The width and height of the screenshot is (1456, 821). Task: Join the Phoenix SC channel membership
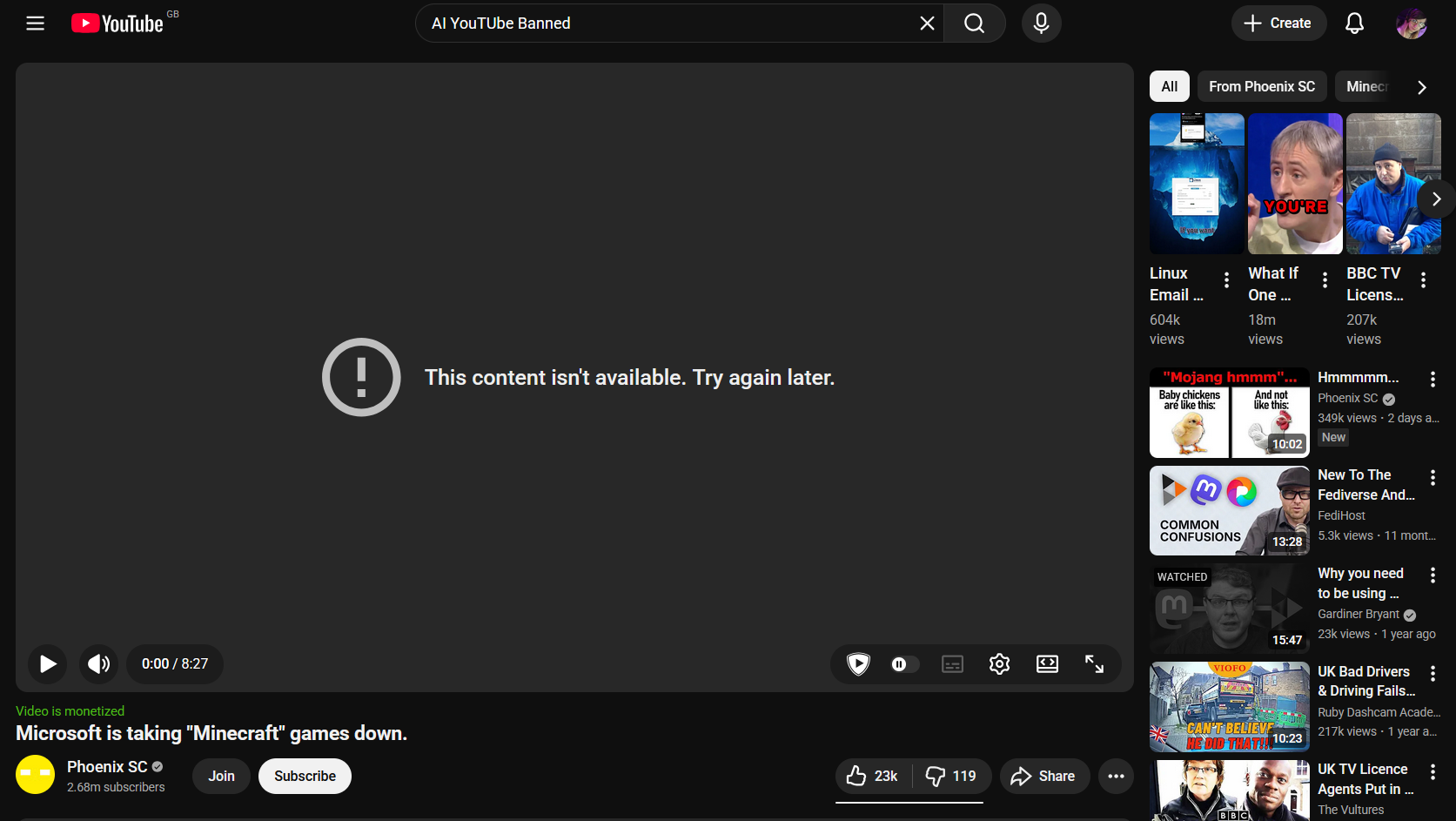[x=221, y=776]
